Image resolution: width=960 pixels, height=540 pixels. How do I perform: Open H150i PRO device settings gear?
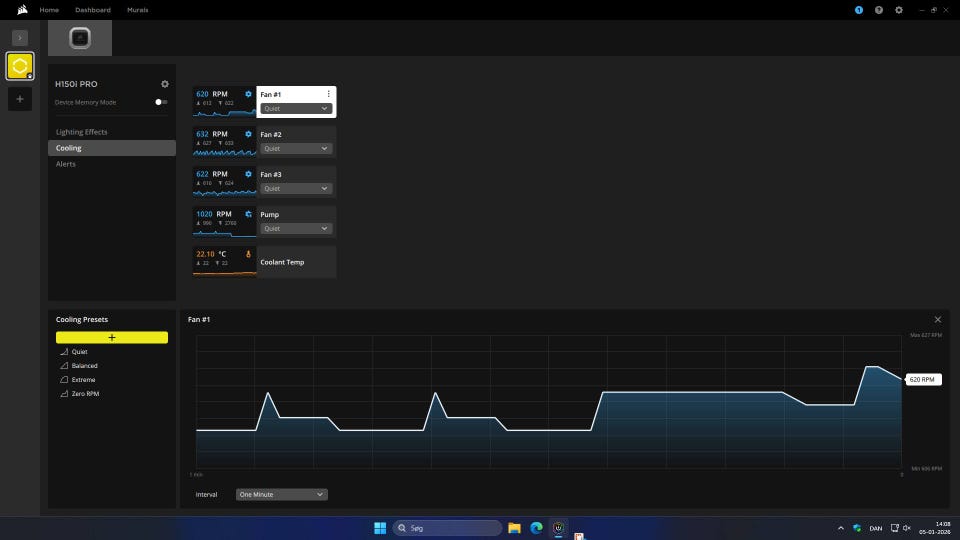165,84
